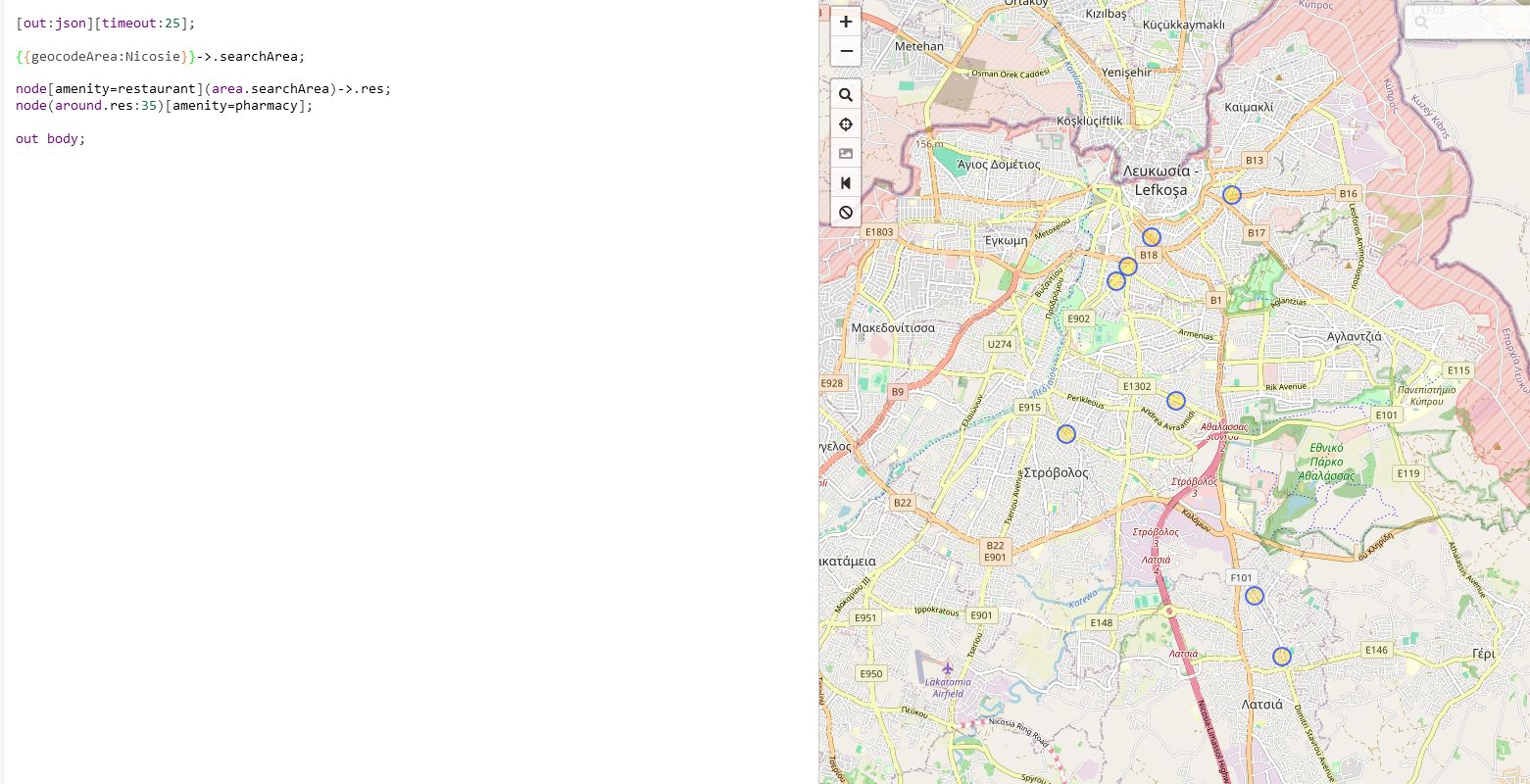Click the timeout:25 setting in the query
Image resolution: width=1530 pixels, height=784 pixels.
coord(142,23)
